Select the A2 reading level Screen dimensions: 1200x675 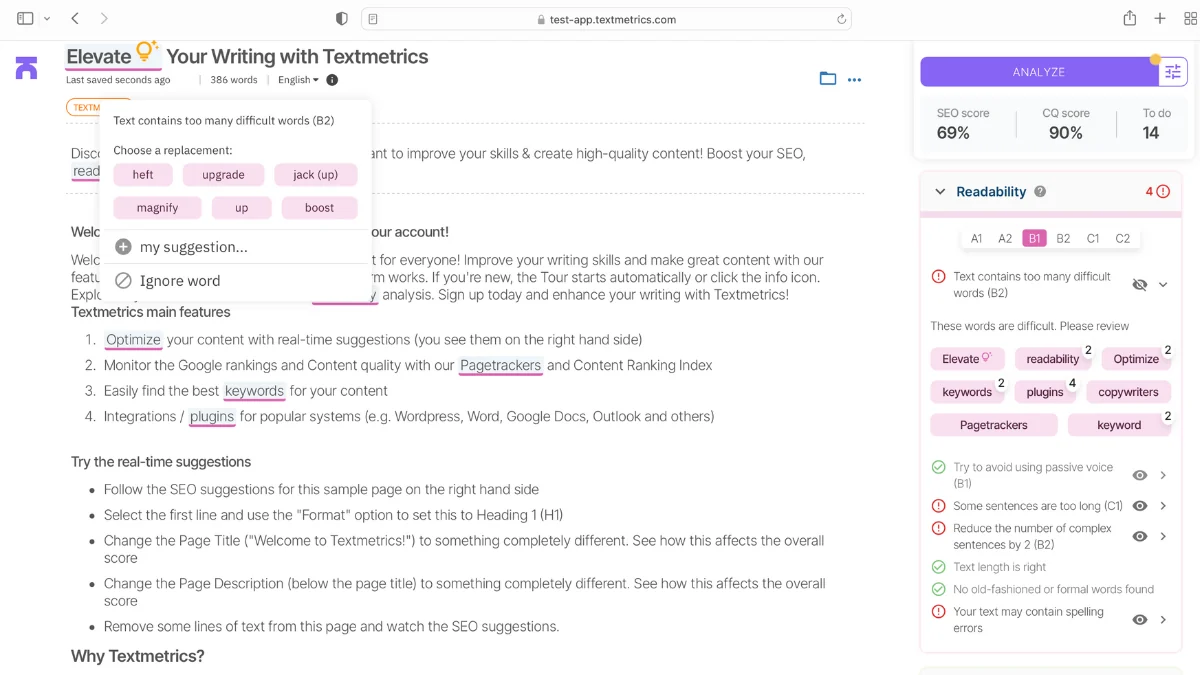1005,238
